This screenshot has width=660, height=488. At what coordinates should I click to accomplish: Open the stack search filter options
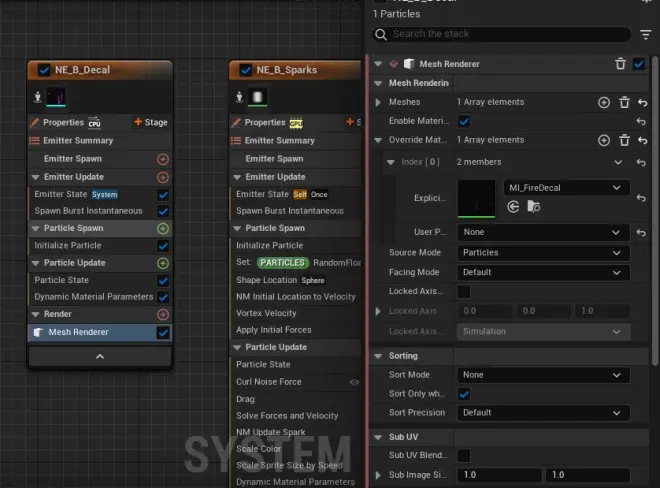[645, 34]
